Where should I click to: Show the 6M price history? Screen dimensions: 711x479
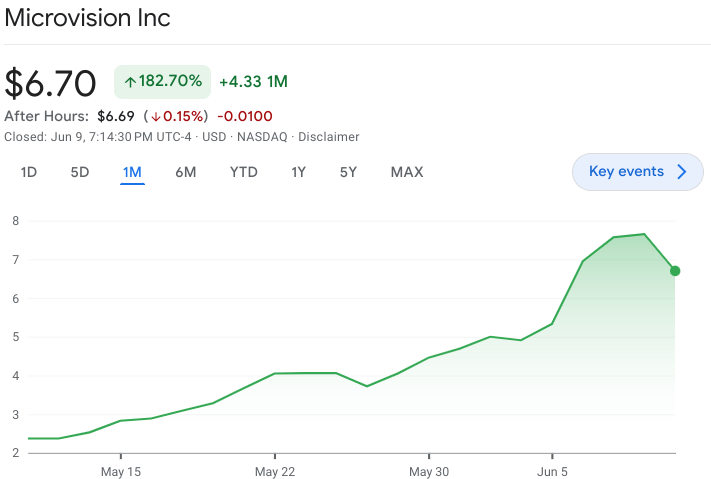[185, 172]
